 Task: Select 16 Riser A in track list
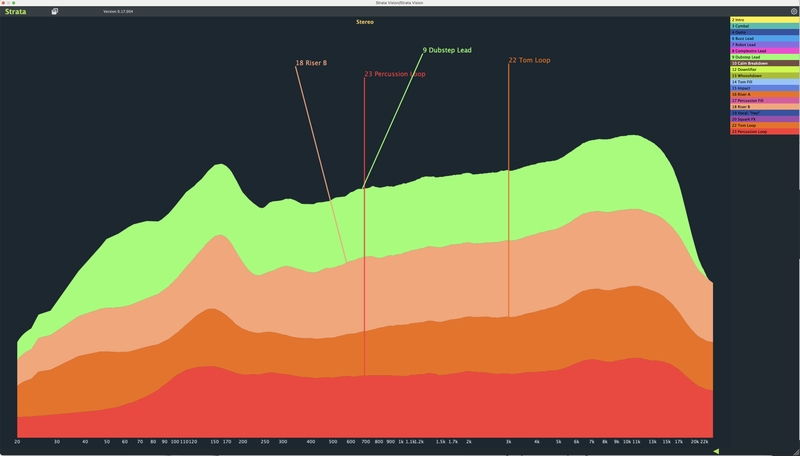pyautogui.click(x=763, y=94)
